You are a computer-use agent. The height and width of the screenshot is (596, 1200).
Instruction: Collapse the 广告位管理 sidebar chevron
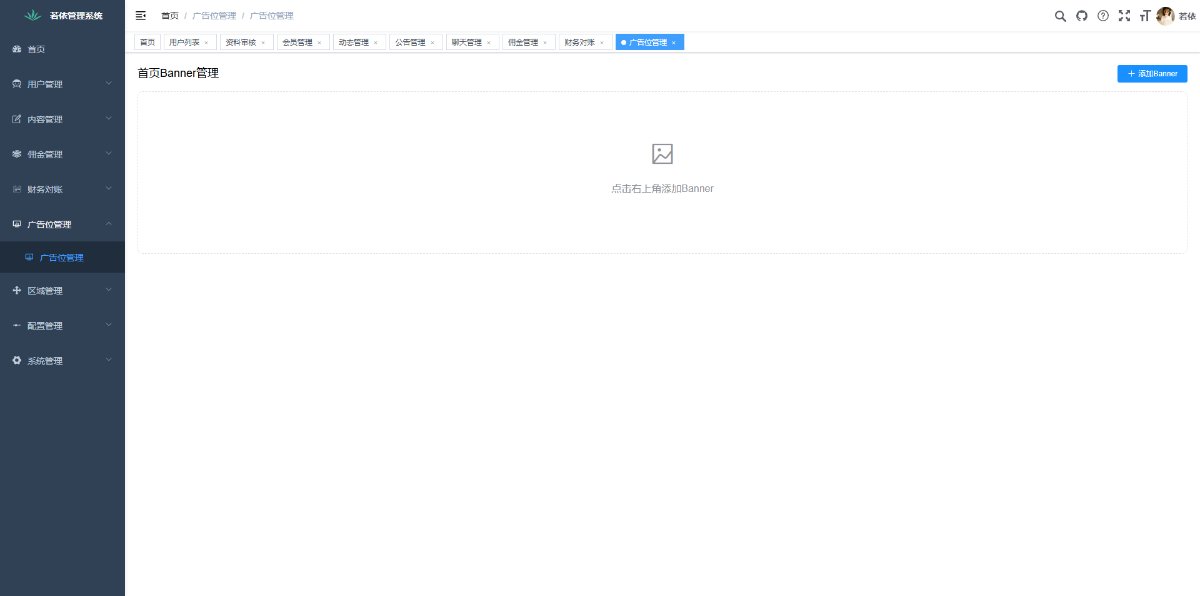pos(109,224)
